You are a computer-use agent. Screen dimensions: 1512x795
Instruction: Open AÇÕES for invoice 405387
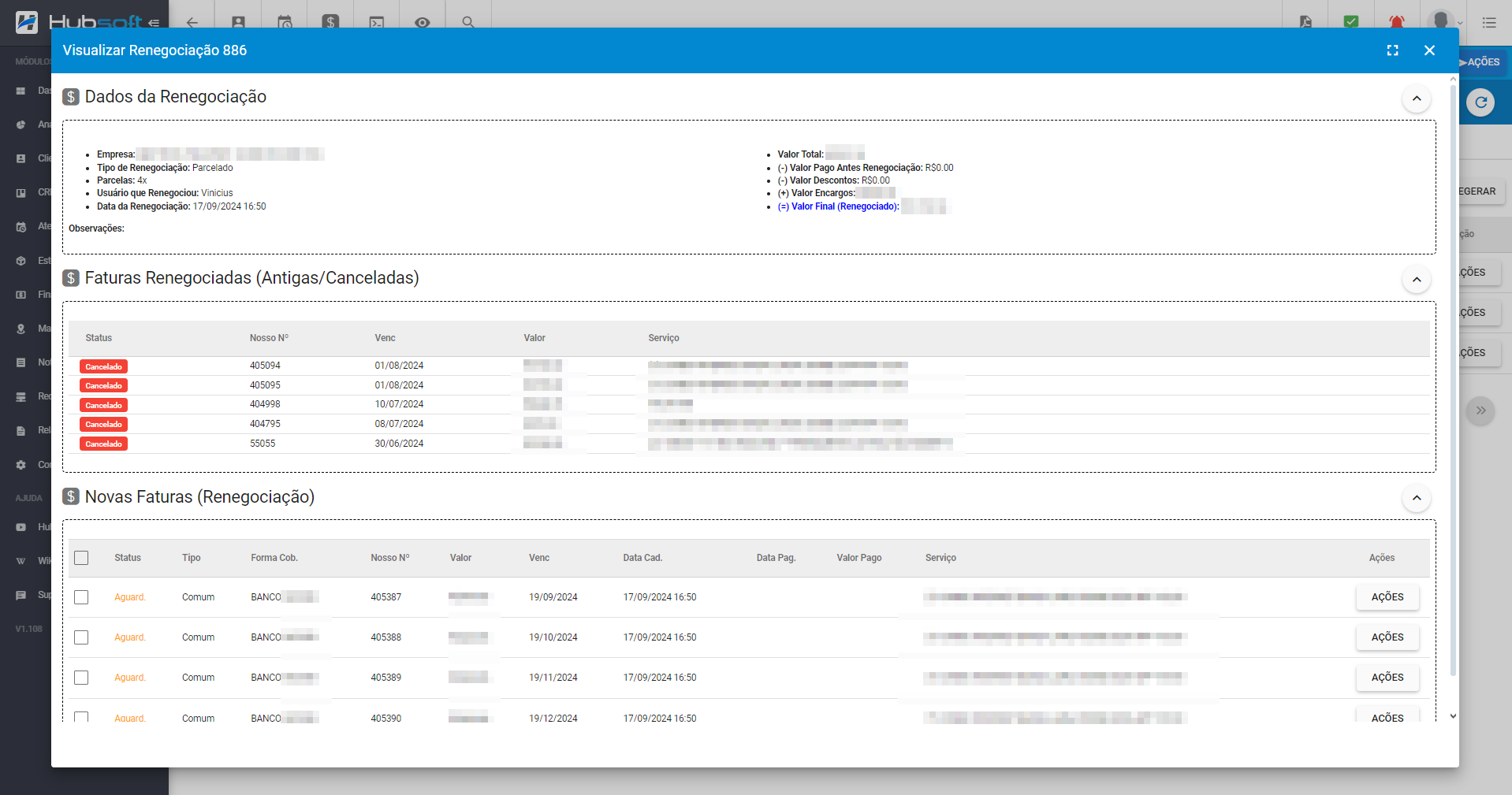tap(1387, 597)
